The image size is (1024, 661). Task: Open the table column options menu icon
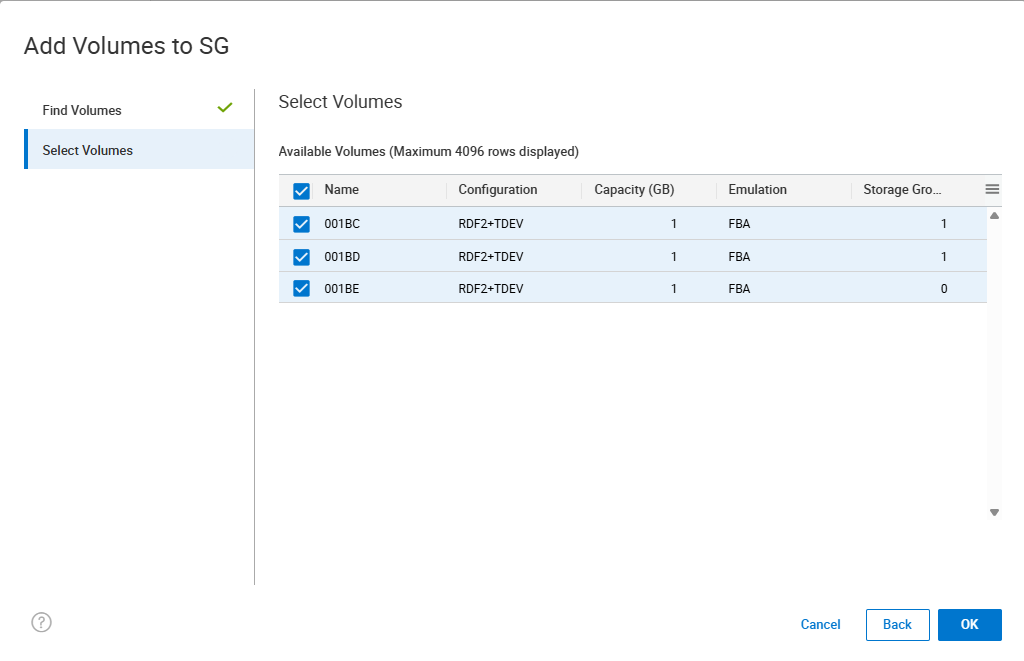click(x=992, y=189)
